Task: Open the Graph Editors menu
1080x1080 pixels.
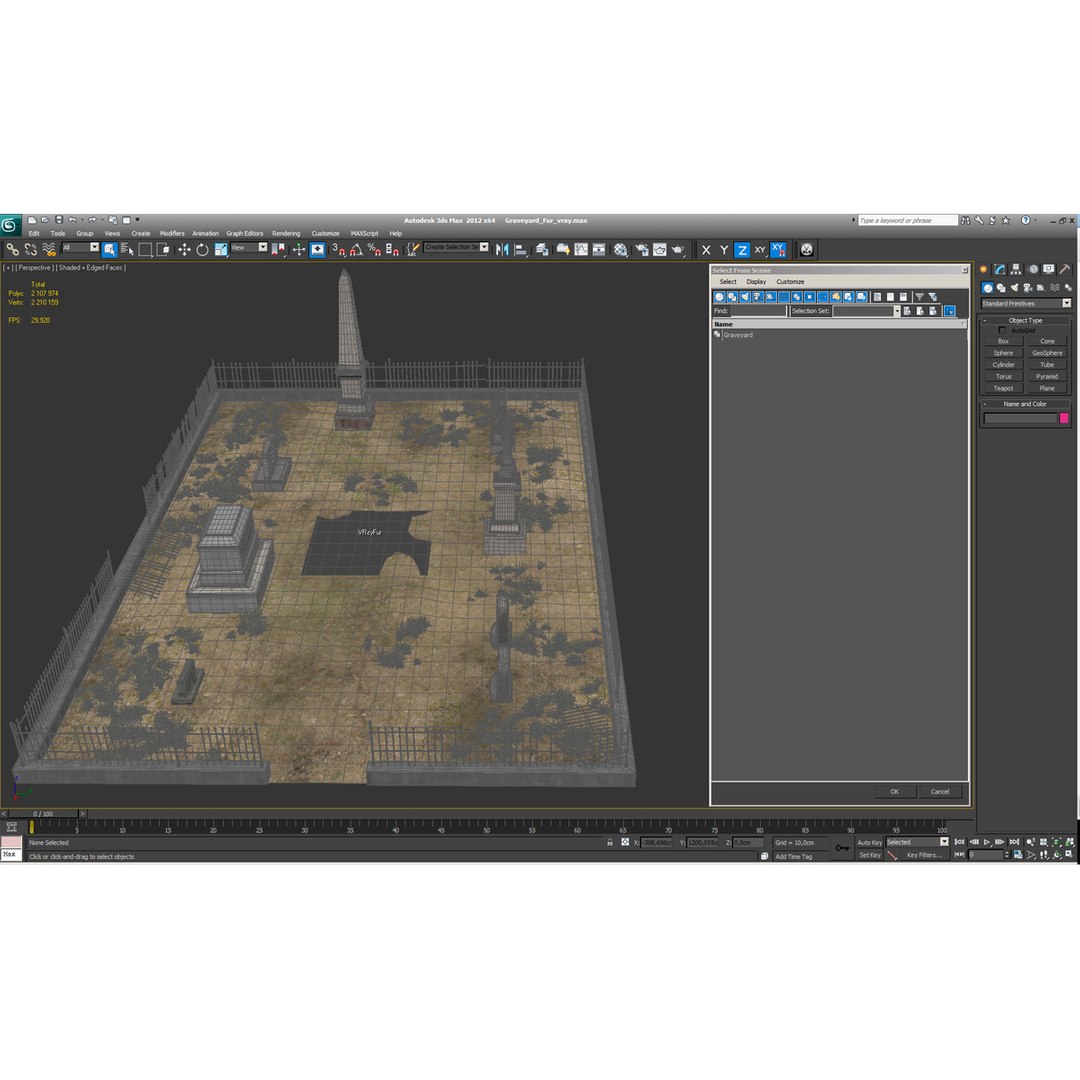Action: [x=245, y=233]
